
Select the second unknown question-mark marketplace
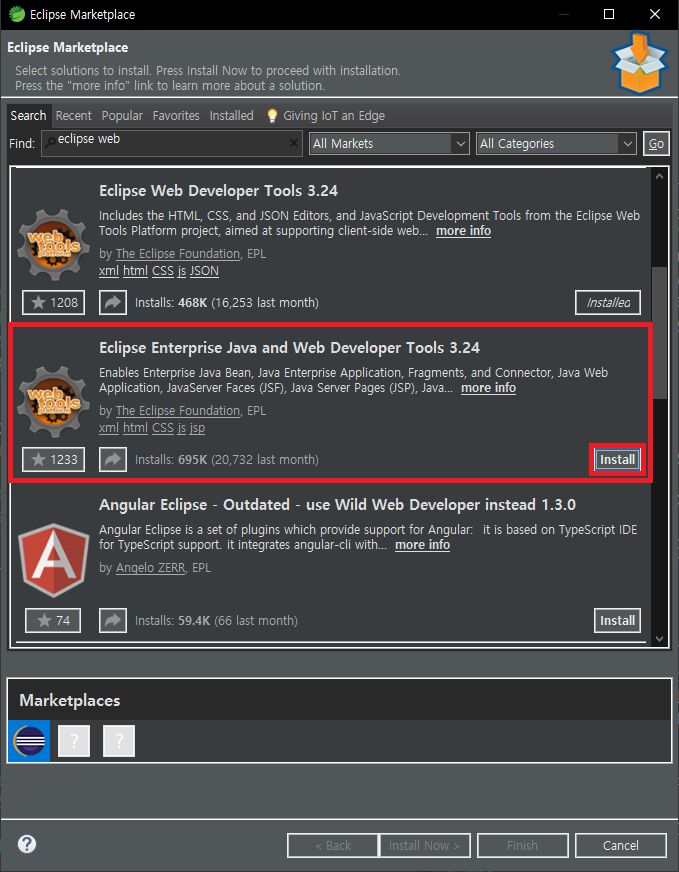(119, 741)
